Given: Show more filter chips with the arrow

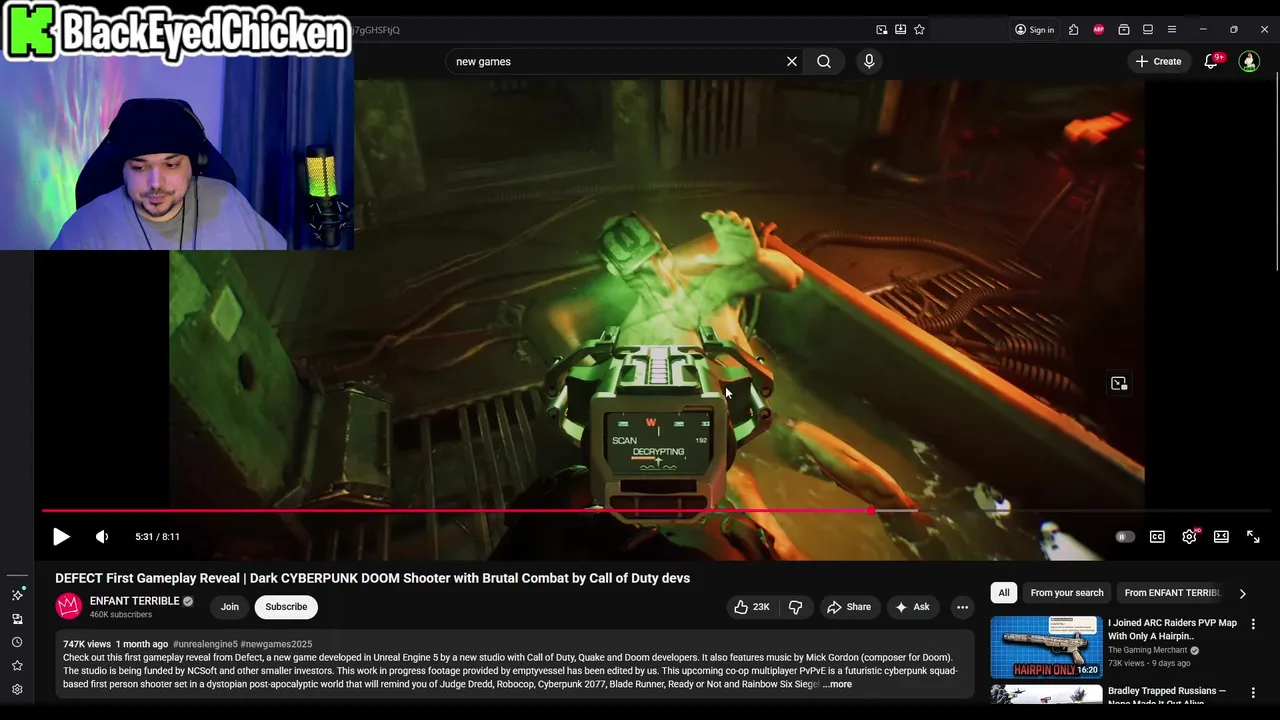Looking at the screenshot, I should (1242, 593).
